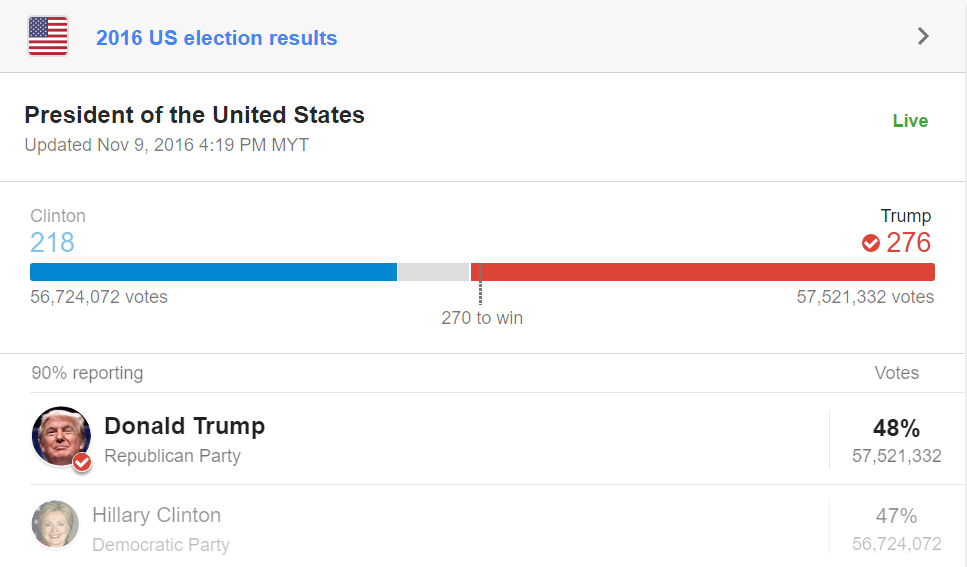This screenshot has height=567, width=967.
Task: Click the blue Clinton segment of the electoral bar
Action: pyautogui.click(x=213, y=272)
